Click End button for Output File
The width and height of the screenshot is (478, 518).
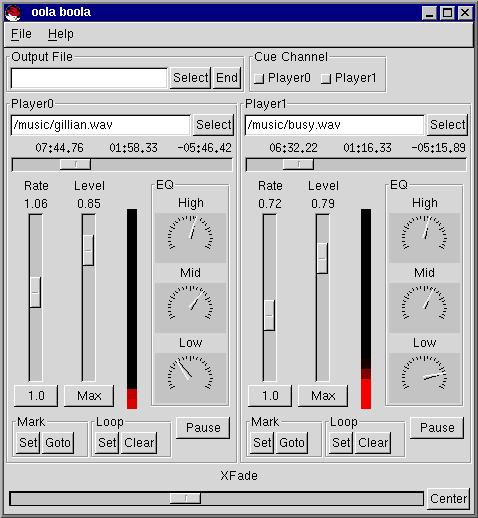coord(227,78)
